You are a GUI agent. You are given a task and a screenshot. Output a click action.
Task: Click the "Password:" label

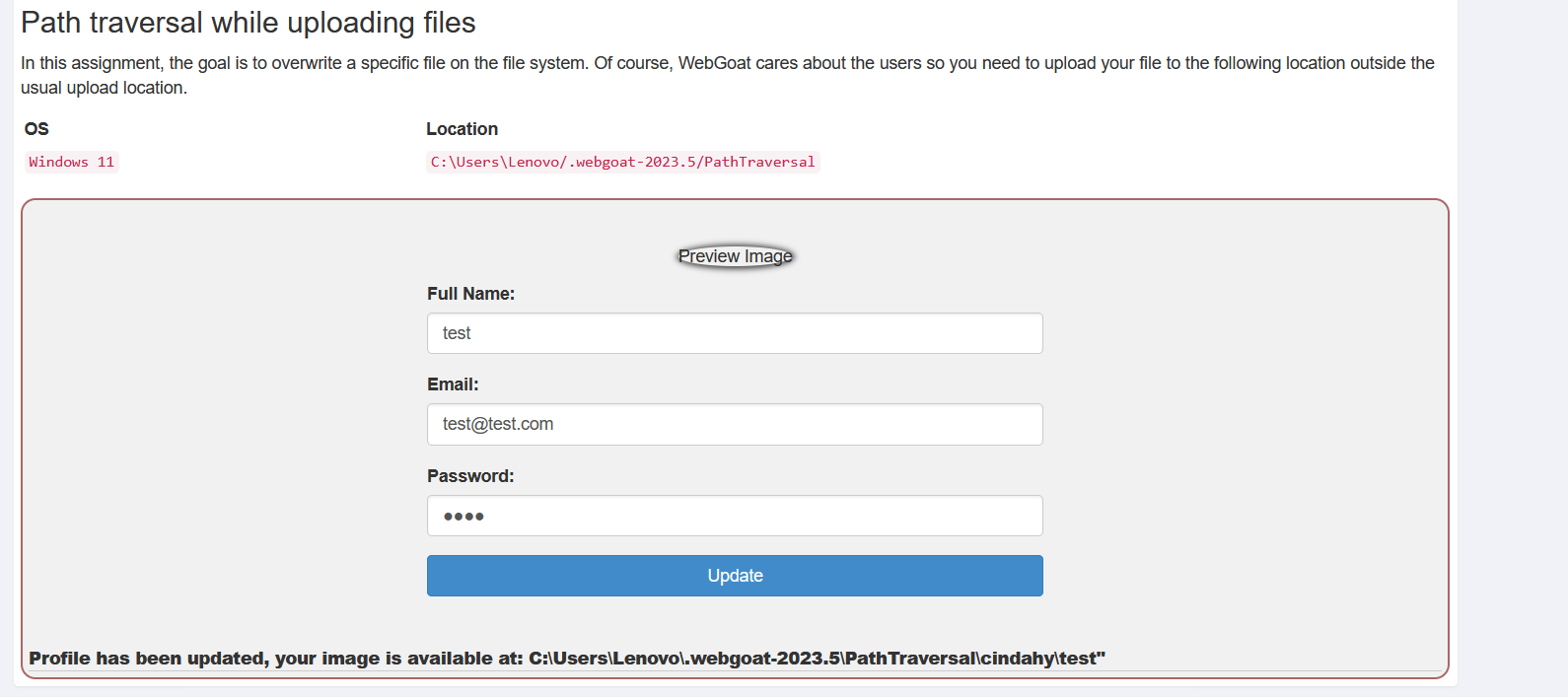click(470, 476)
